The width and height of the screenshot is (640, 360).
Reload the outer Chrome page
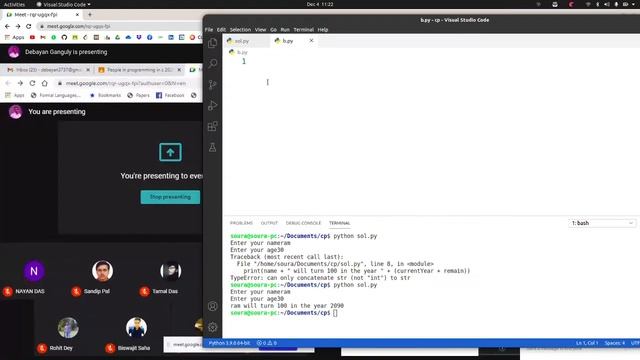tap(29, 26)
